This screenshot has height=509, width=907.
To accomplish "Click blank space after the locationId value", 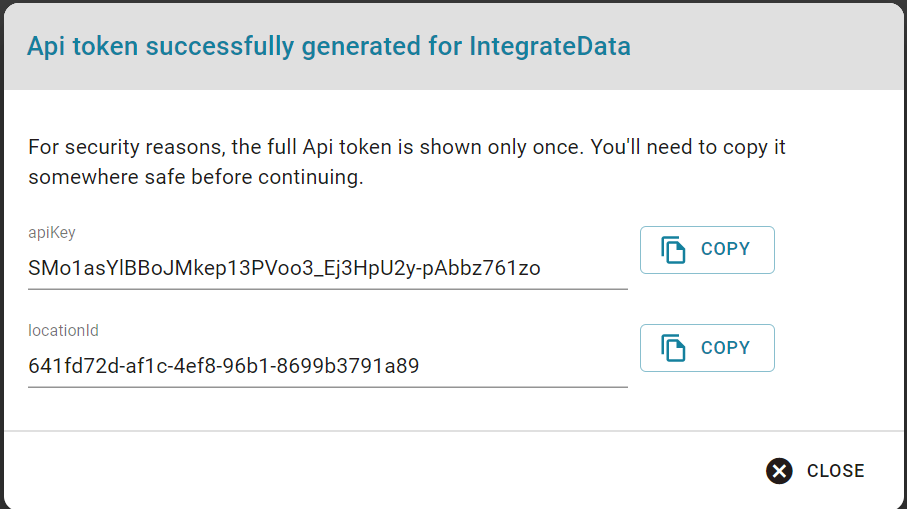I will (x=523, y=366).
